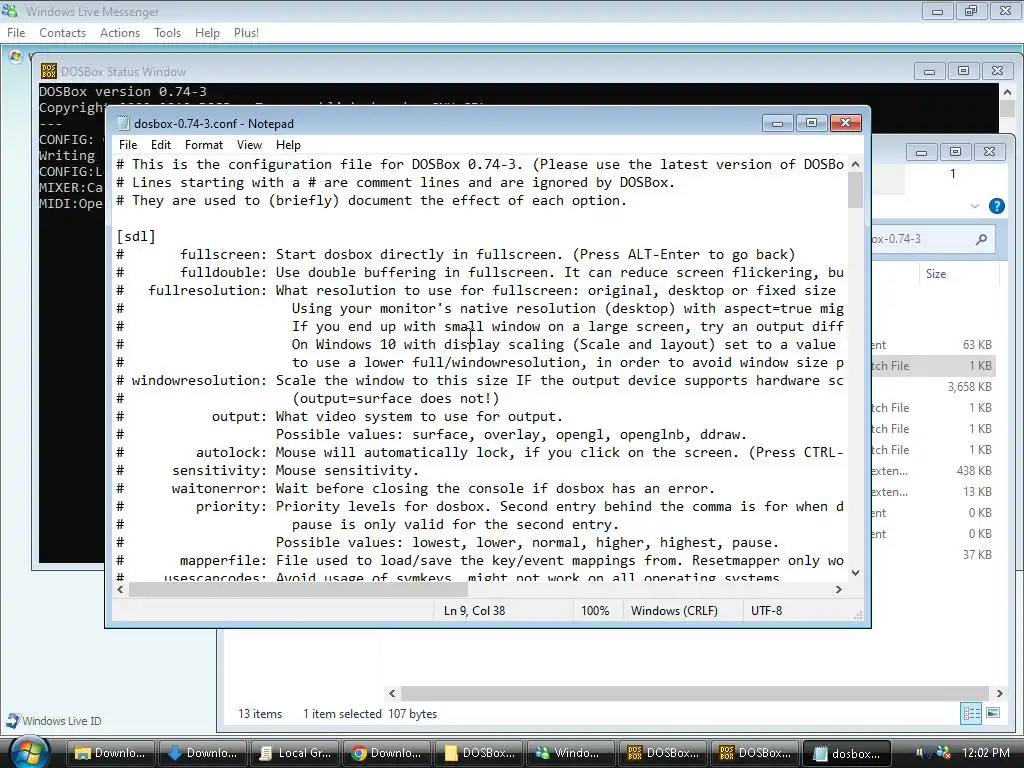Expand the Explorer ribbon chevron
This screenshot has width=1024, height=768.
coord(974,206)
